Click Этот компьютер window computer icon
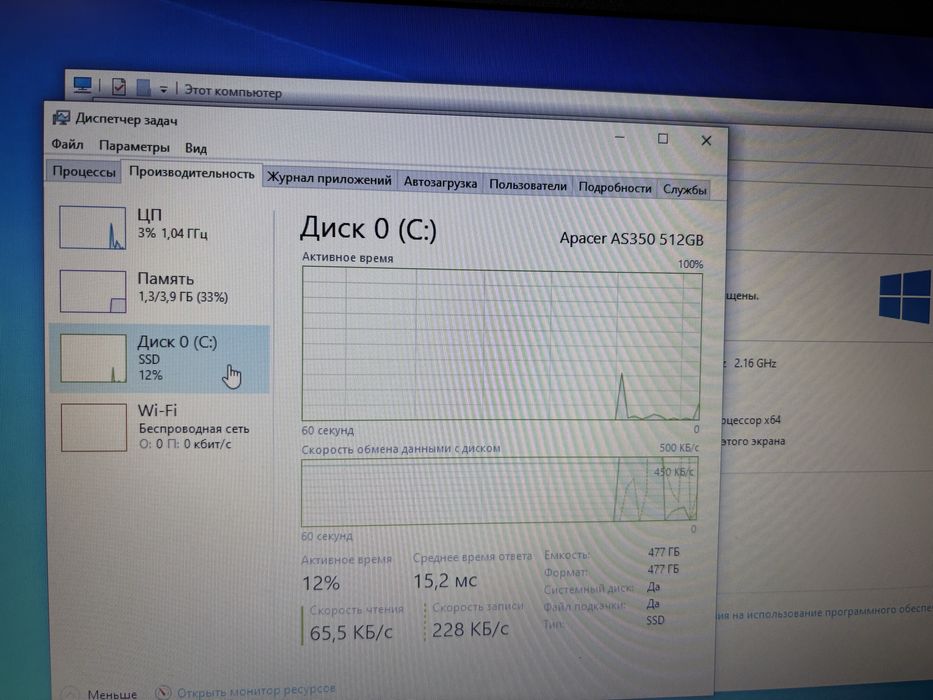This screenshot has height=700, width=933. (83, 85)
